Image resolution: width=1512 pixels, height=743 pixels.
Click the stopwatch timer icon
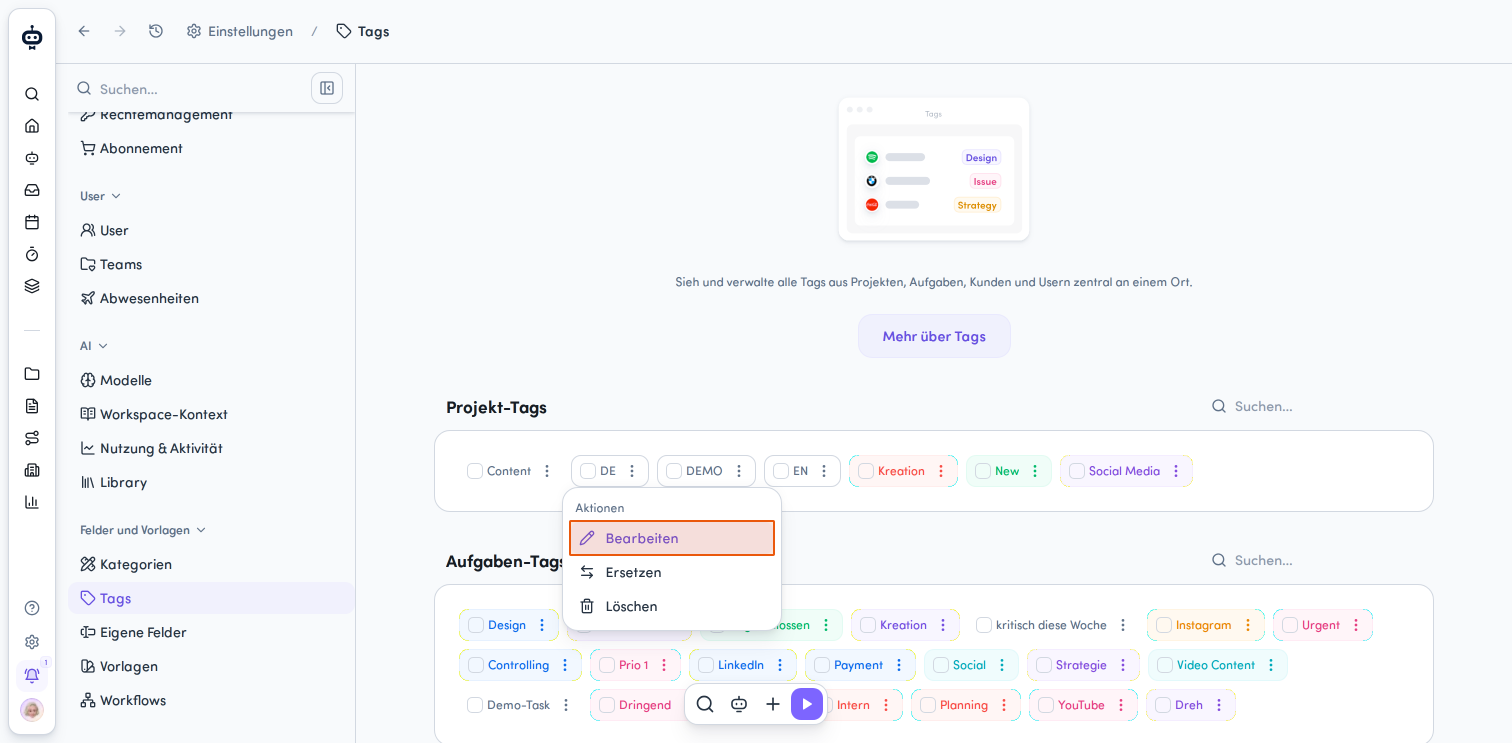[x=32, y=254]
